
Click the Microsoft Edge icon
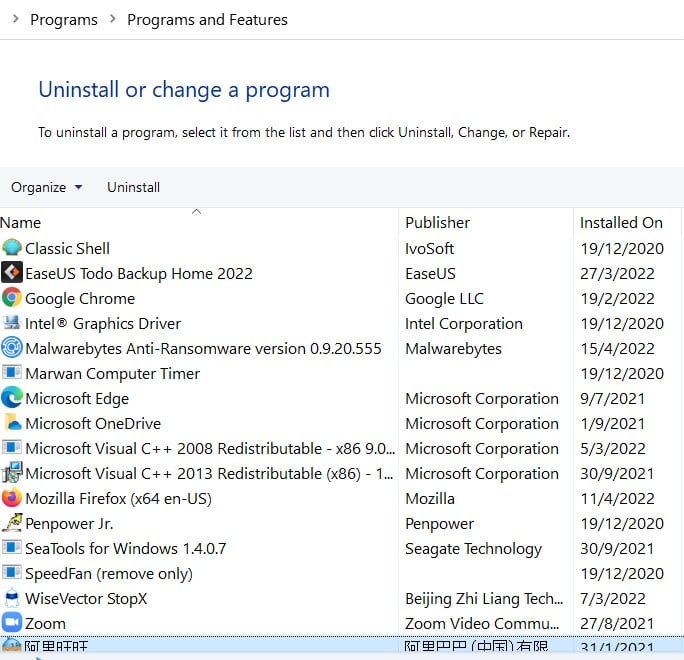[x=12, y=398]
